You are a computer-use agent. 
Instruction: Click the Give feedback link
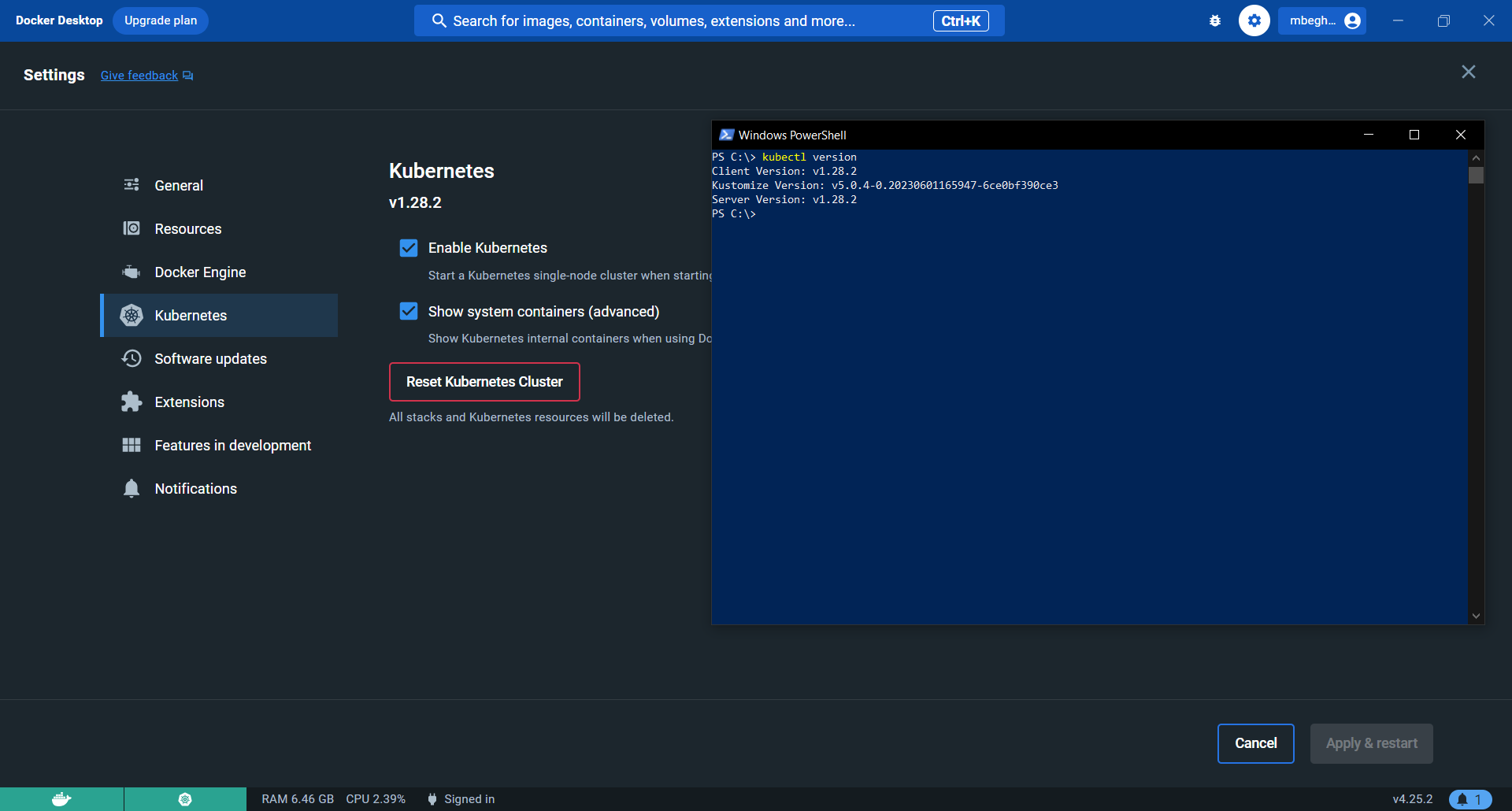pos(139,76)
